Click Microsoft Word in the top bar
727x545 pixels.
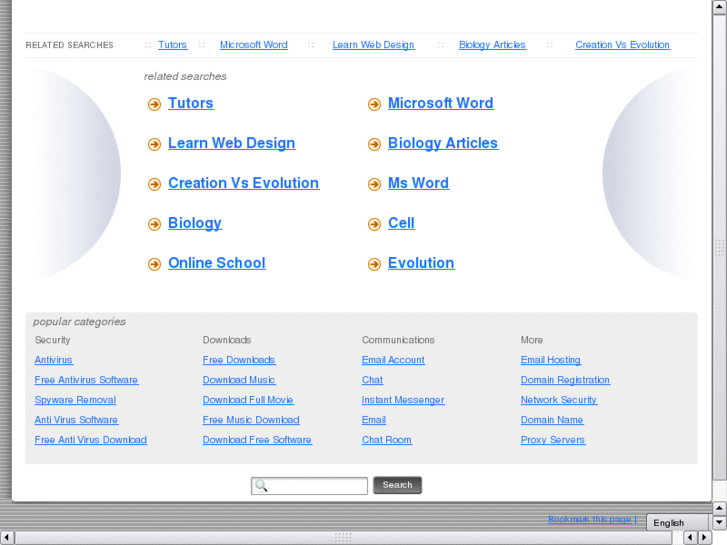coord(254,45)
